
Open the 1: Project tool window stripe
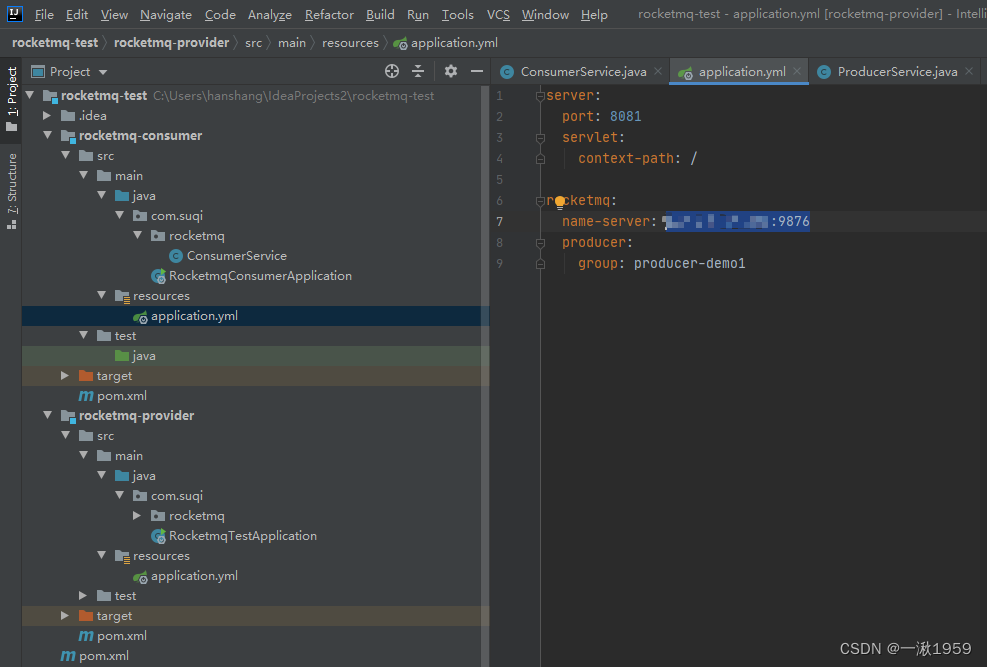(11, 99)
